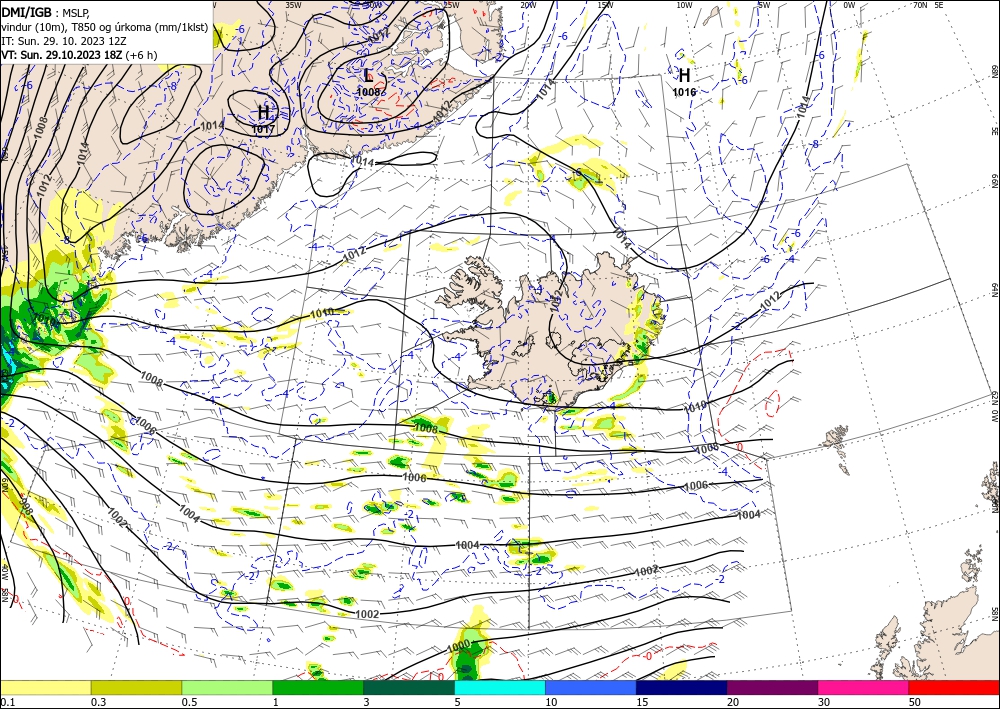Click the 64N latitude label
1000x709 pixels.
[x=994, y=290]
